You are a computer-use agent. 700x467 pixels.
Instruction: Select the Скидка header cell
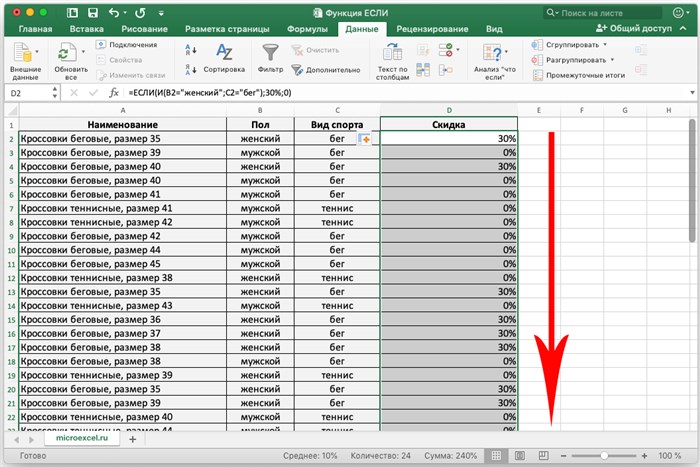point(449,125)
